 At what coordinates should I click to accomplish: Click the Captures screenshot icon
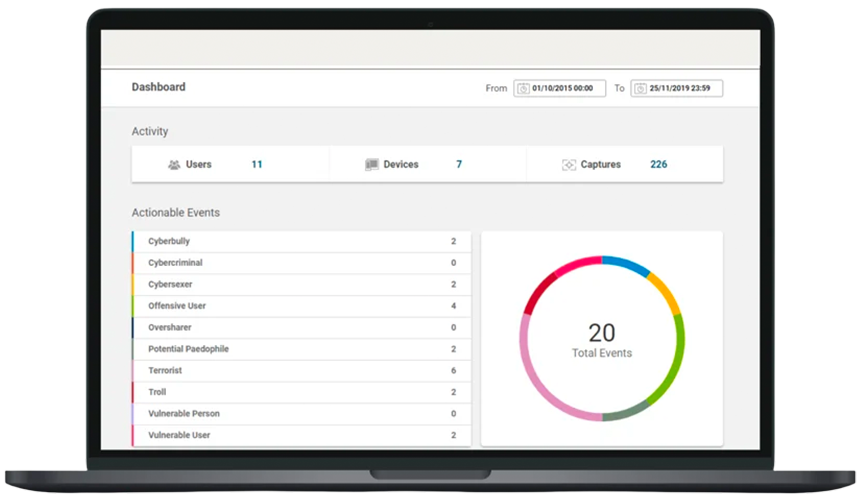click(569, 165)
